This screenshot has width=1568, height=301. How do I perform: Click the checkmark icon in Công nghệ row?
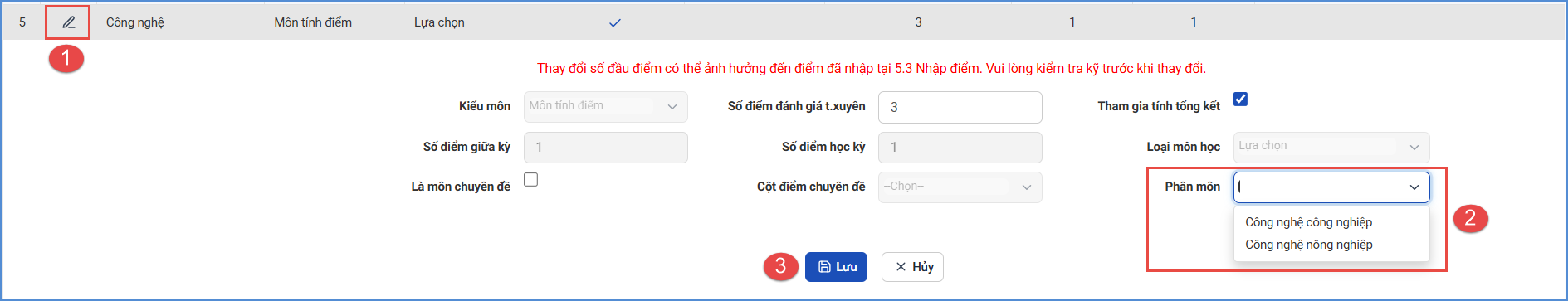pos(615,22)
